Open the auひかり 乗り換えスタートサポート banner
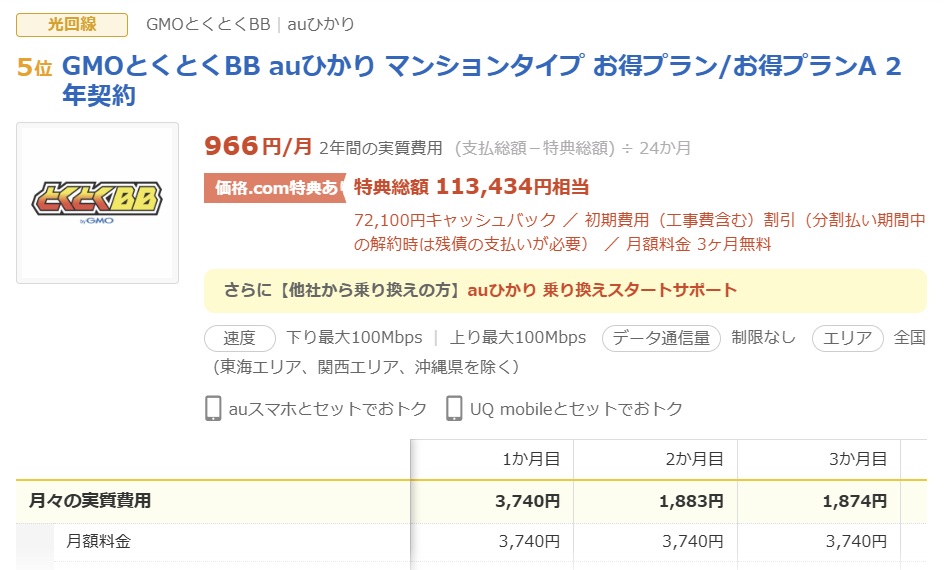Viewport: 944px width, 570px height. tap(565, 290)
